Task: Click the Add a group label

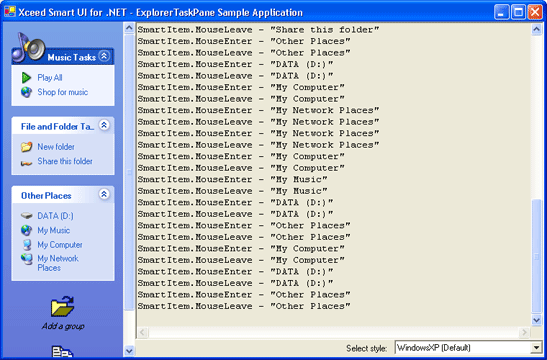Action: coord(63,326)
